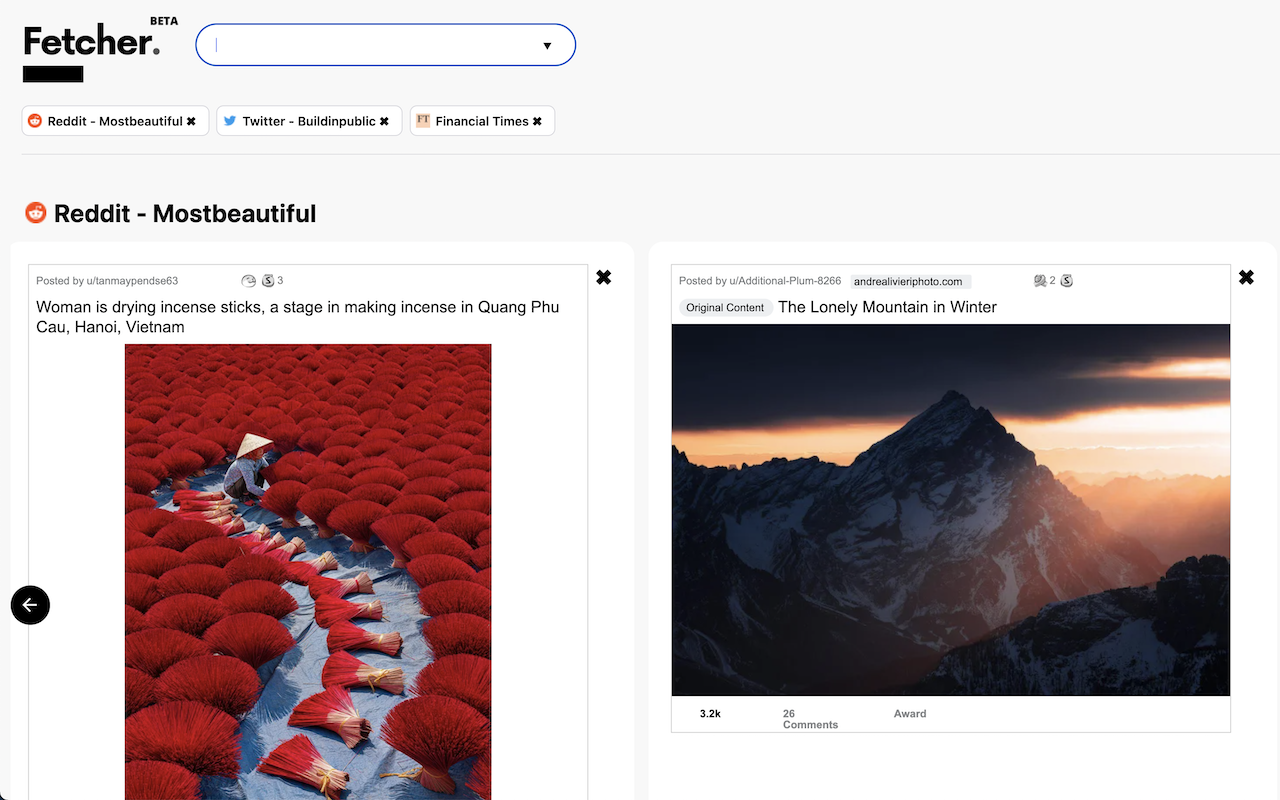The image size is (1280, 800).
Task: Dismiss the incense sticks post card
Action: click(604, 277)
